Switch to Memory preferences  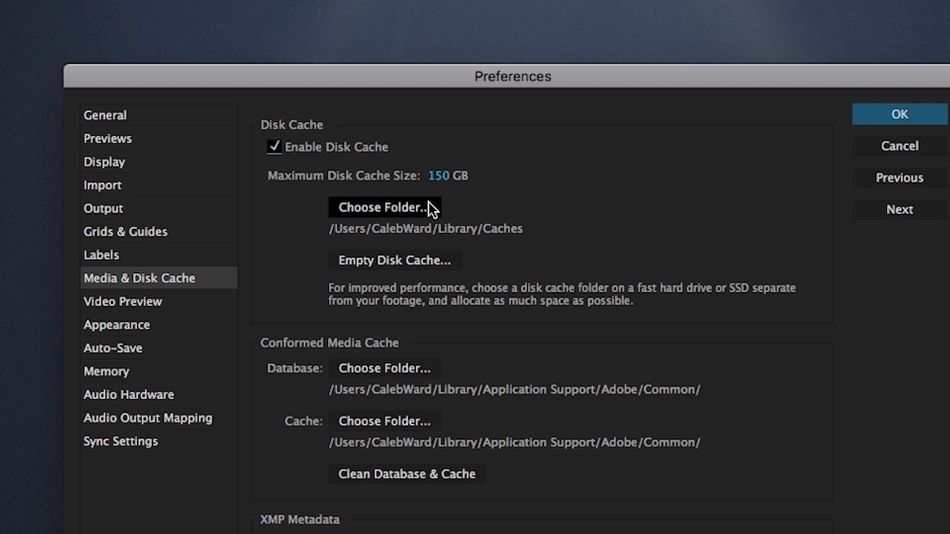click(x=107, y=371)
